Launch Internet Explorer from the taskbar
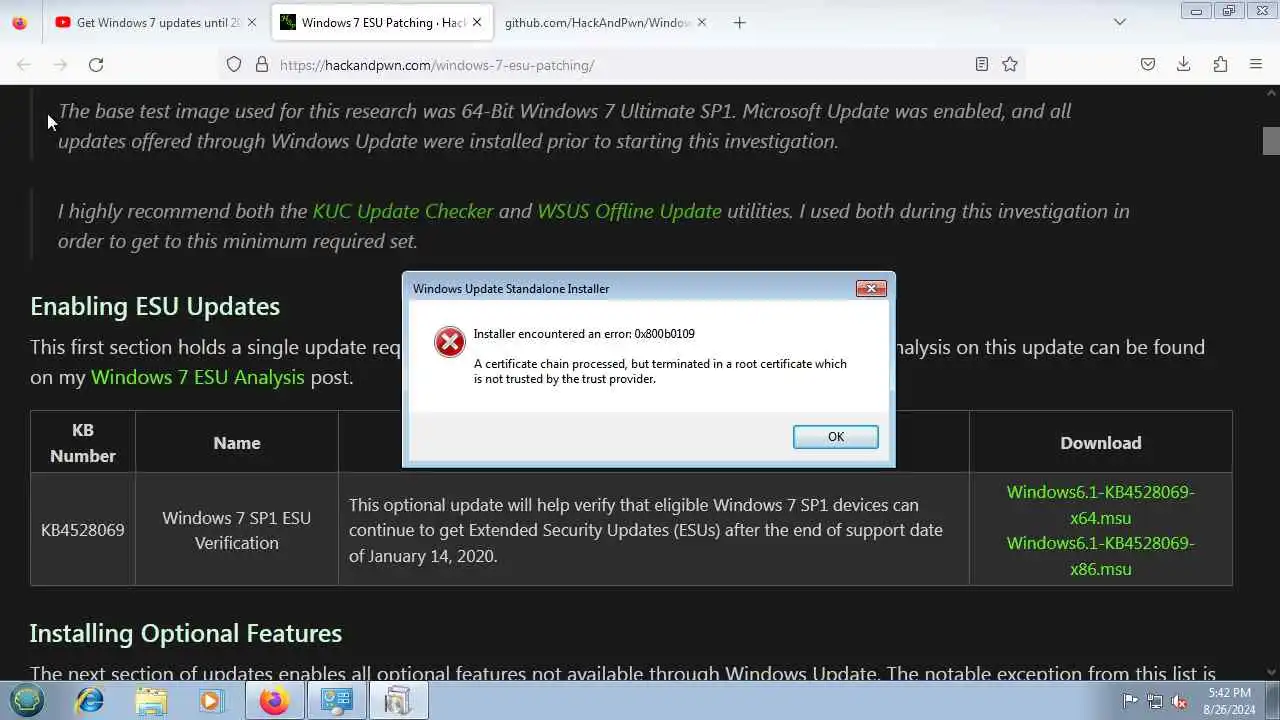 90,701
